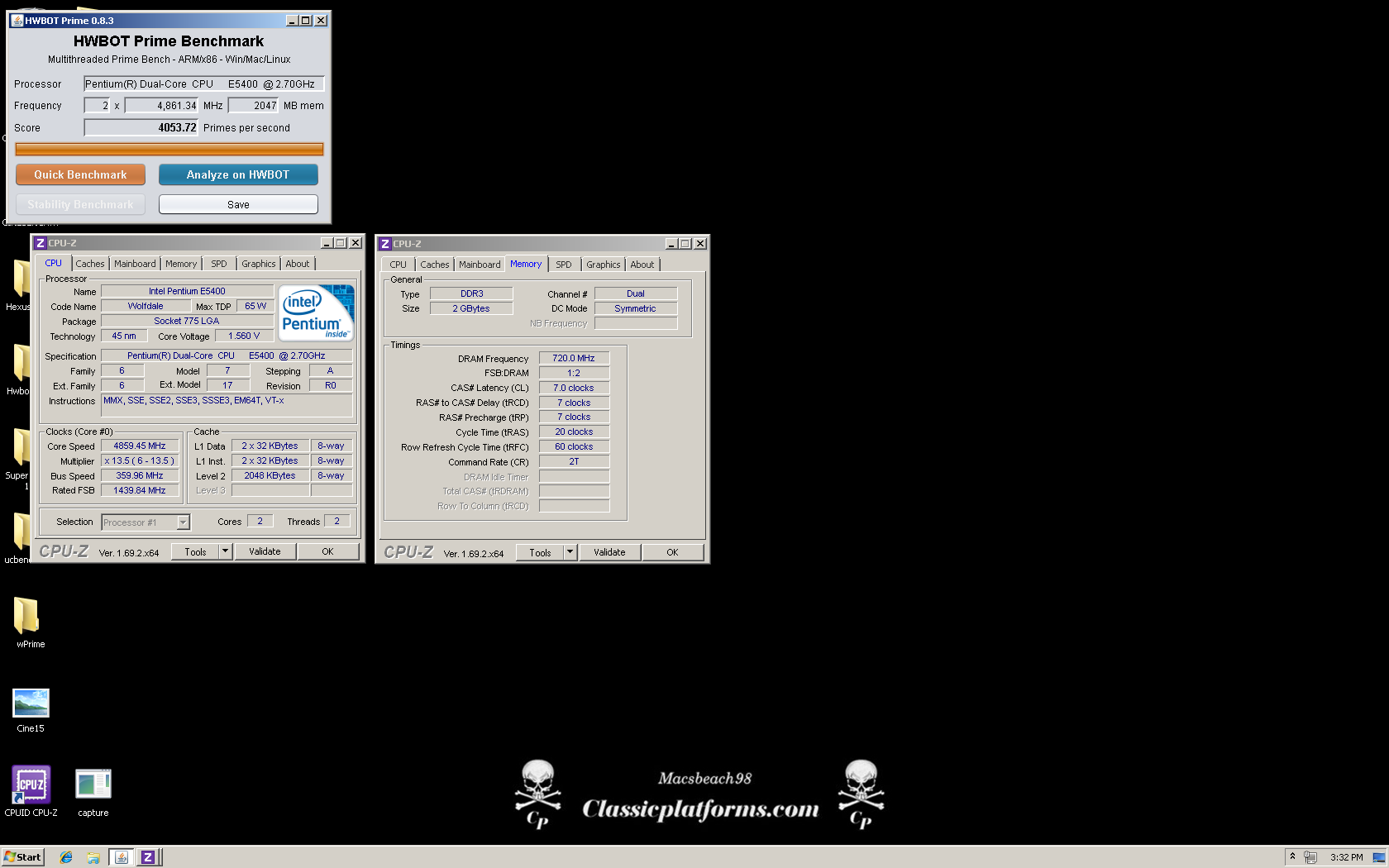Viewport: 1389px width, 868px height.
Task: Select Memory tab in left CPU-Z window
Action: pyautogui.click(x=181, y=264)
